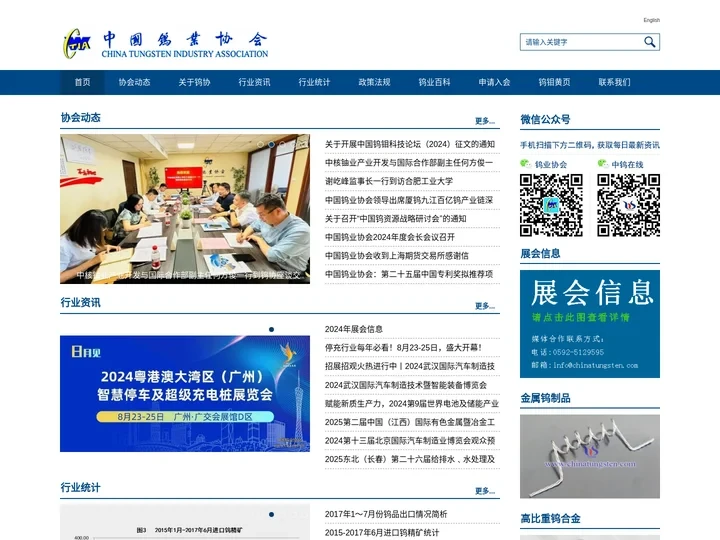Focus the keyword search input field
Viewport: 720px width, 540px height.
[581, 42]
